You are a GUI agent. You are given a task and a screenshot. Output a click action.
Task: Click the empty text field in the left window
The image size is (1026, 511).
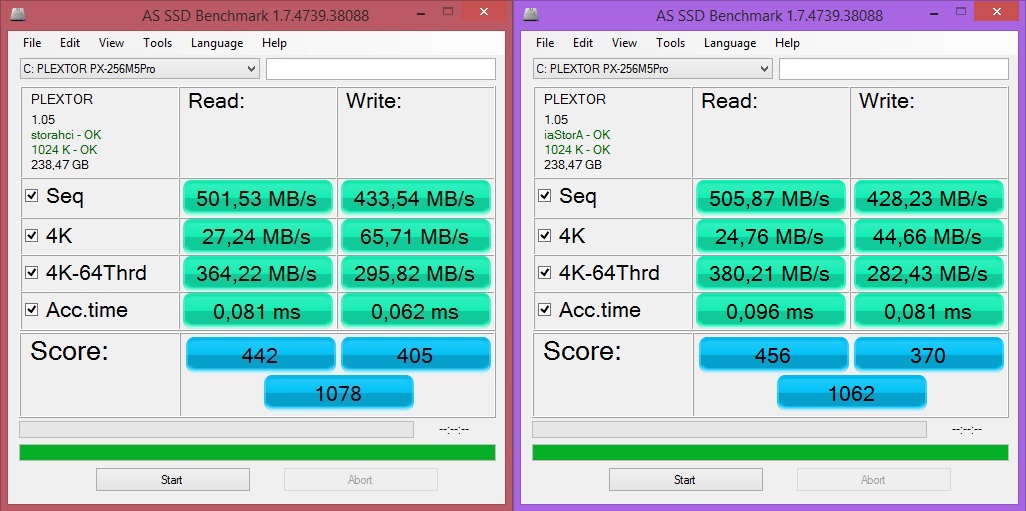click(x=381, y=69)
